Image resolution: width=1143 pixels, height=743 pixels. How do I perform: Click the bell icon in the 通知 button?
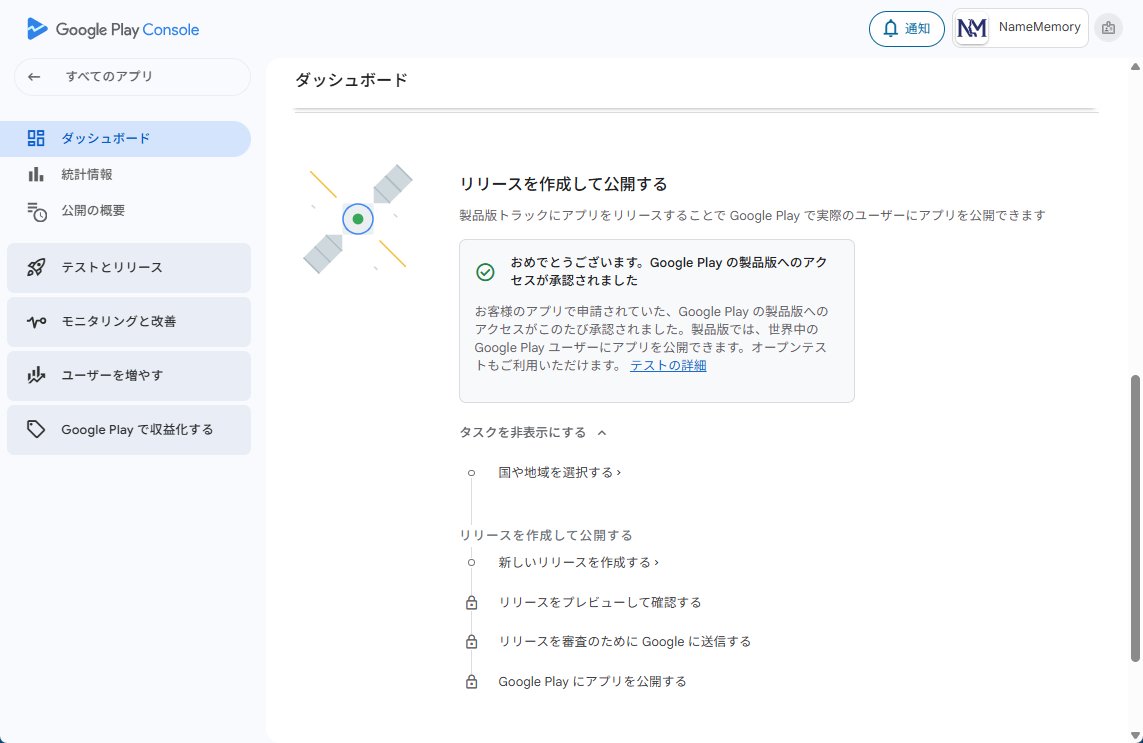point(890,28)
